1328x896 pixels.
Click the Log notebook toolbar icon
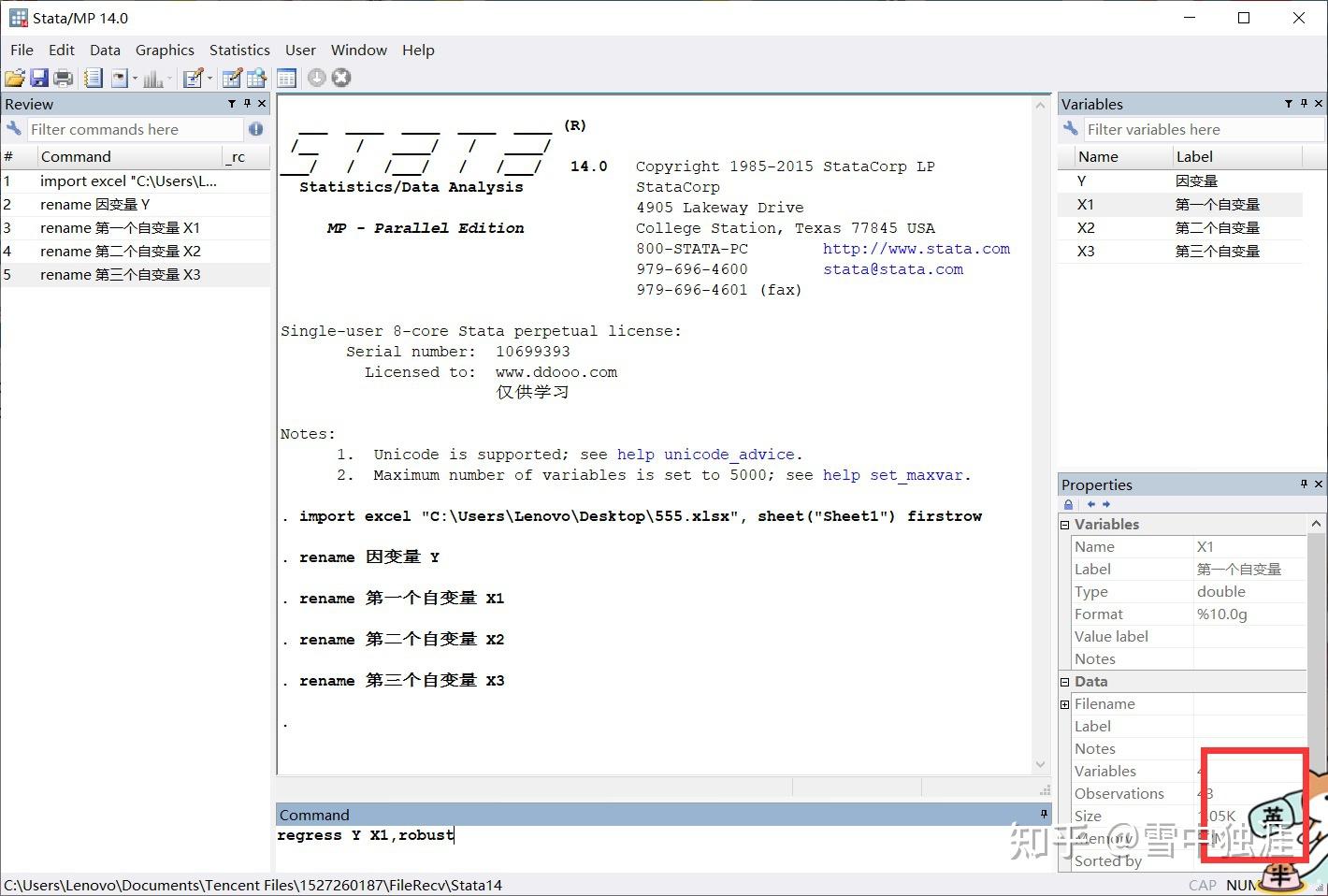click(92, 79)
